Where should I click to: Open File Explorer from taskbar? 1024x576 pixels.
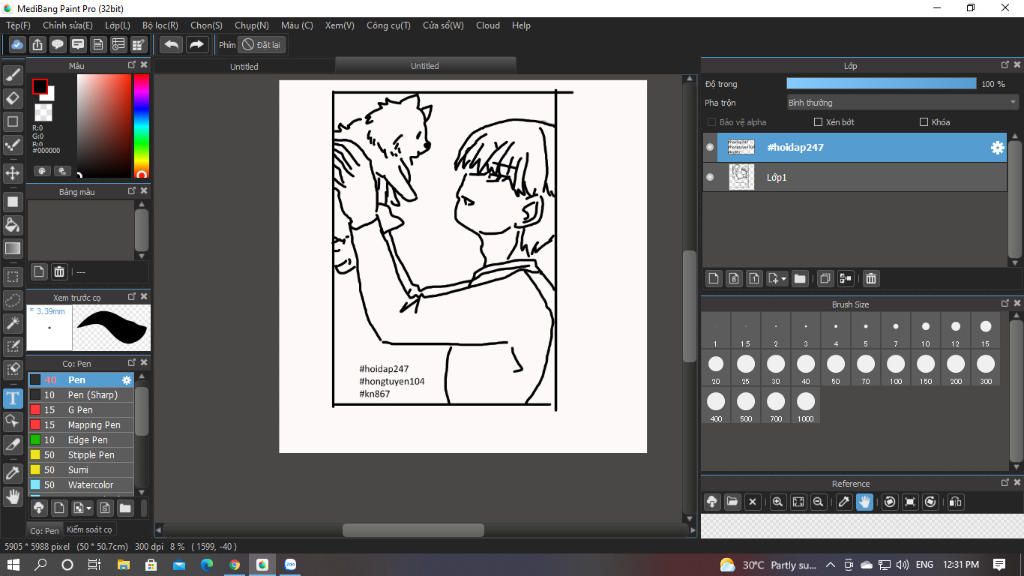(123, 565)
